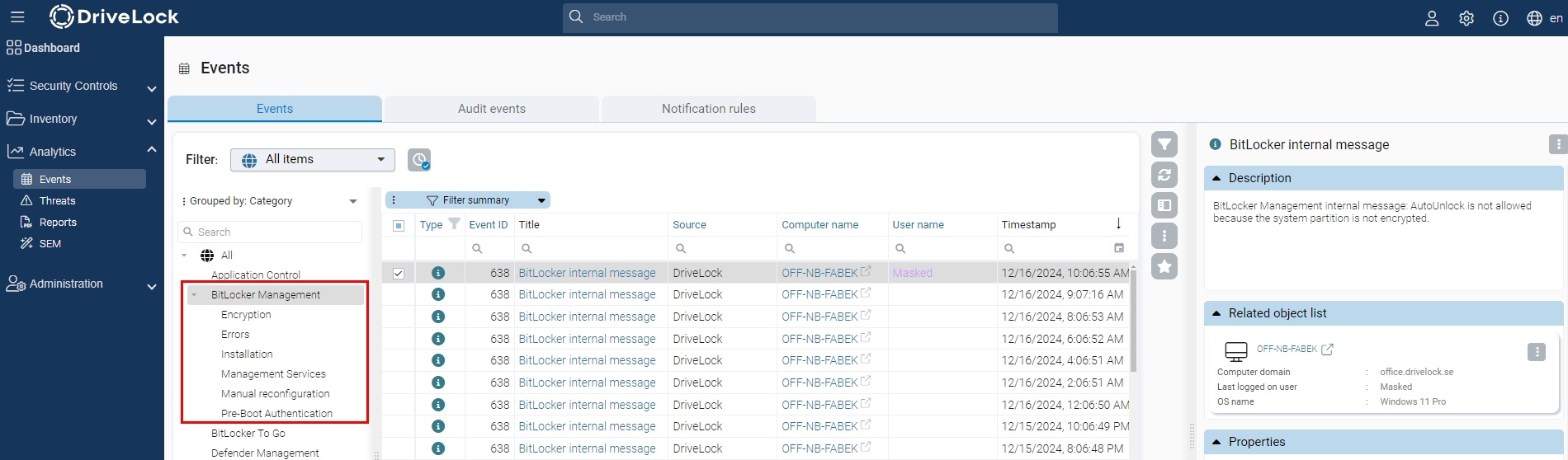1568x460 pixels.
Task: Open OFF-NB-FABEK link in 6:06:52 AM row
Action: [x=819, y=339]
